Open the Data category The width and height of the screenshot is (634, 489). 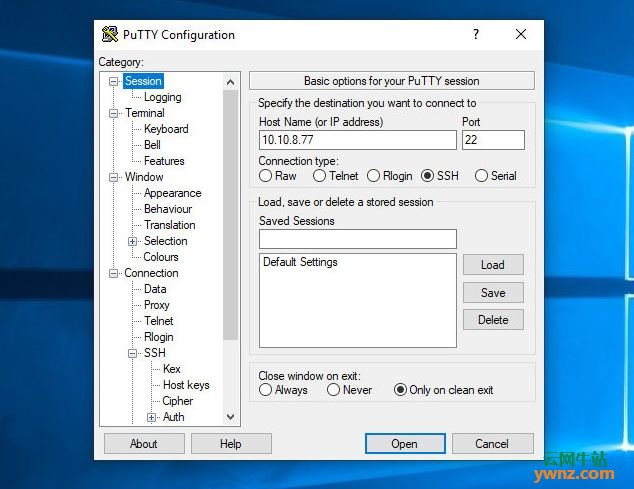click(155, 289)
